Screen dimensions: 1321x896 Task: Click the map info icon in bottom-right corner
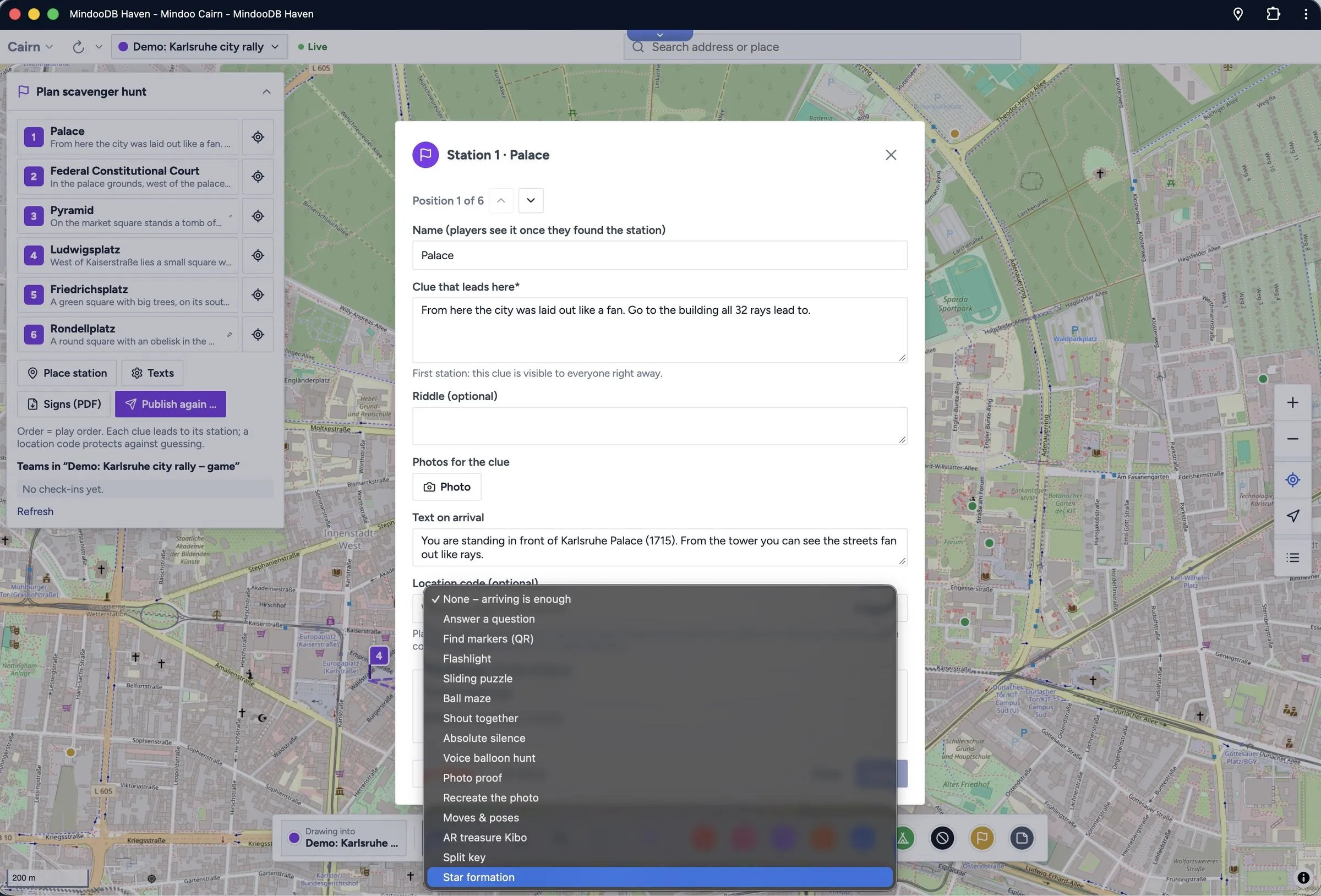point(1303,878)
